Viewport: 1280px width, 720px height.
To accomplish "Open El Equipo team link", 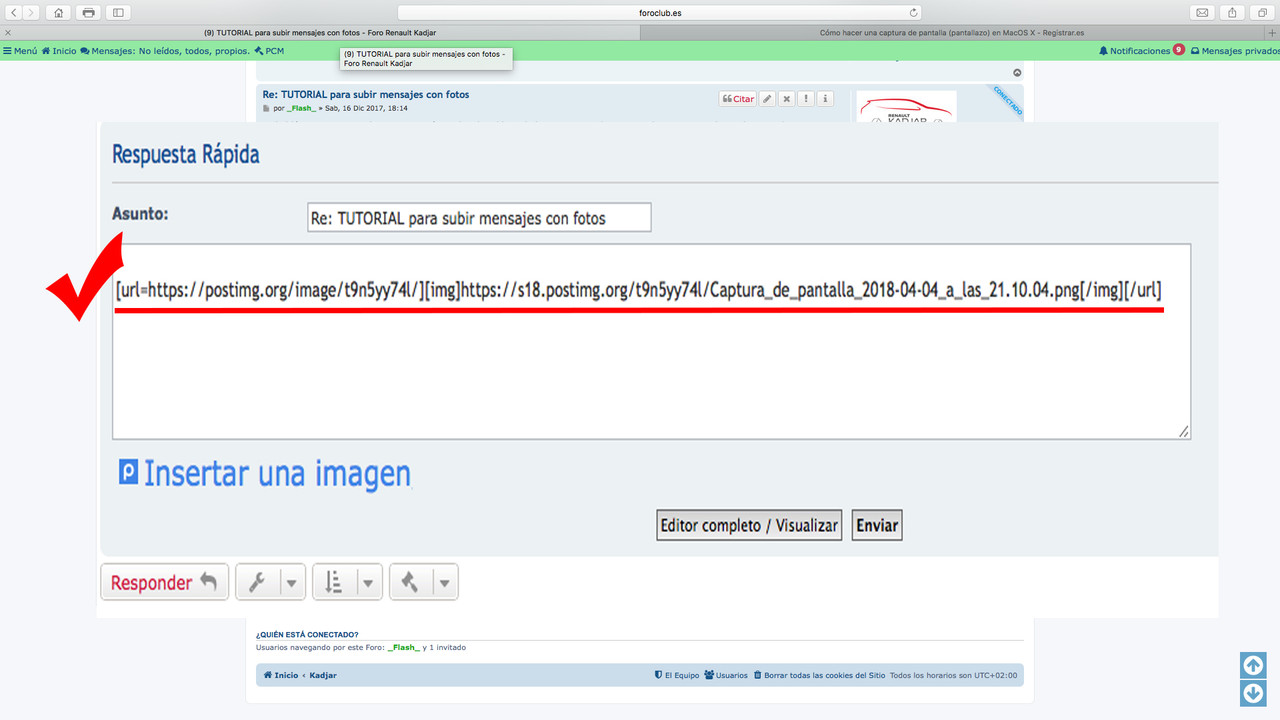I will click(677, 675).
